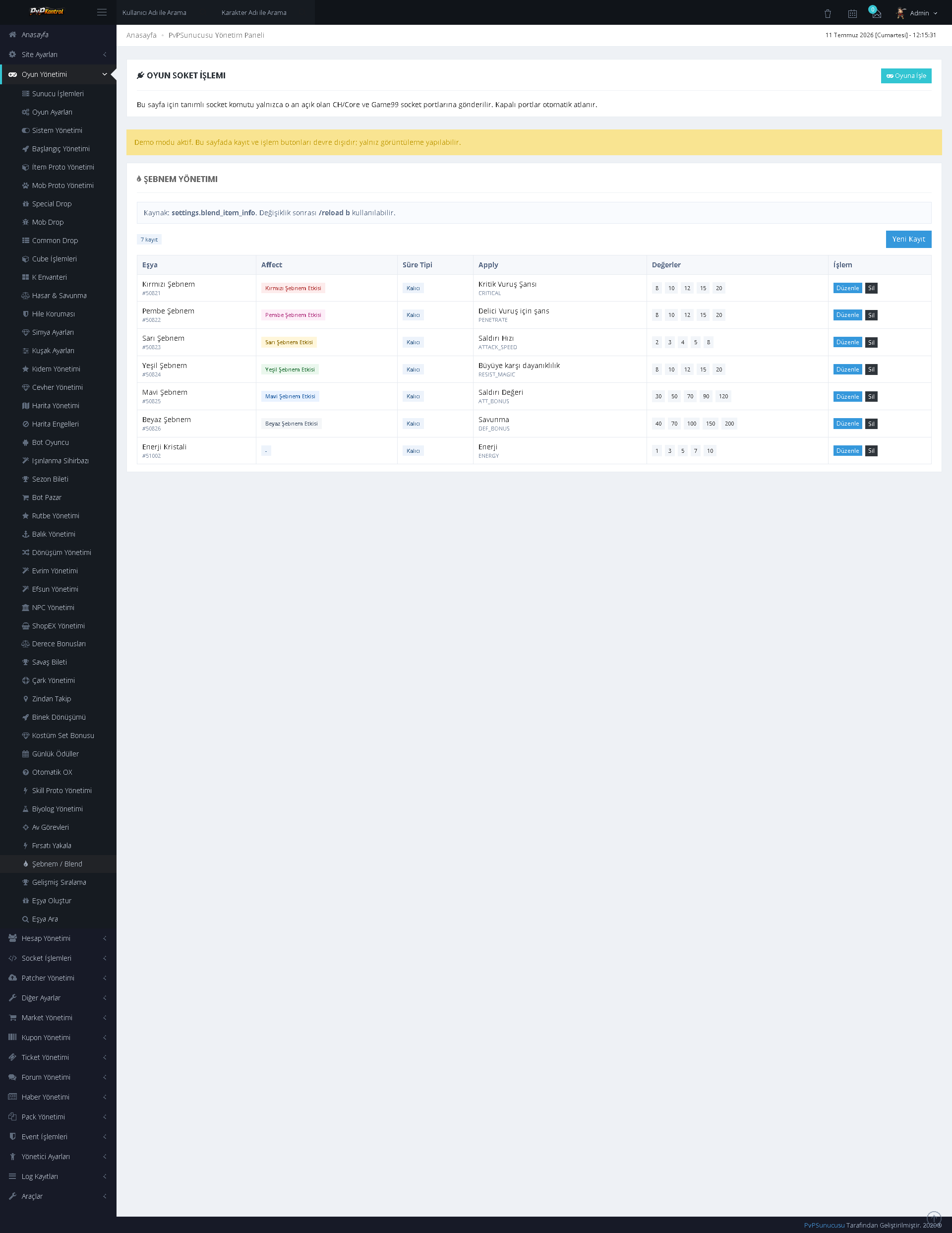
Task: Expand the Event İşlemleri menu
Action: [x=58, y=1136]
